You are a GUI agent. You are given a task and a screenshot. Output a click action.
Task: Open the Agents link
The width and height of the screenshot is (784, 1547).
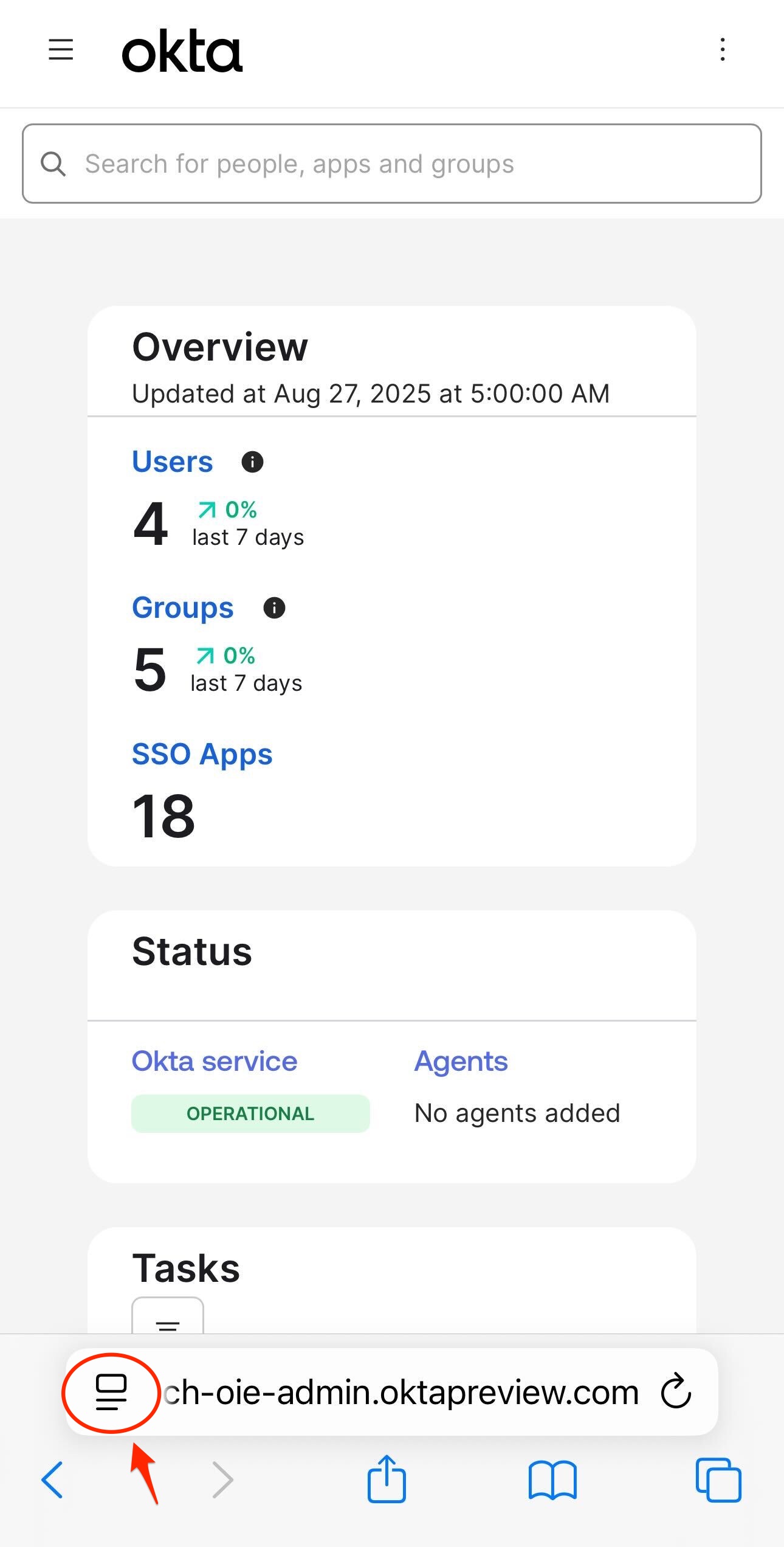(x=461, y=1062)
